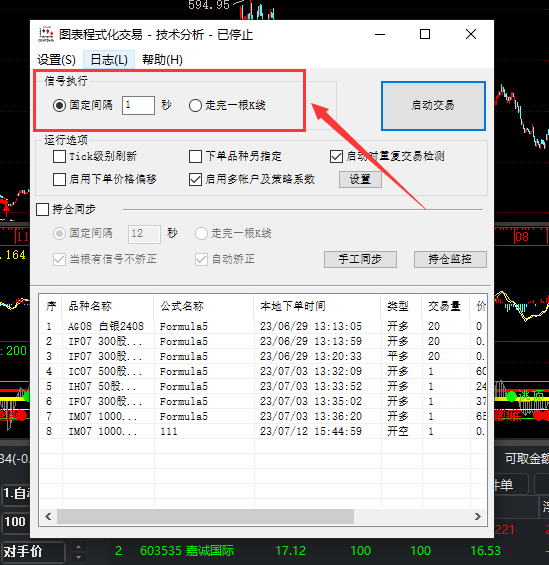
Task: Click the 品种名称 column header
Action: 108,306
